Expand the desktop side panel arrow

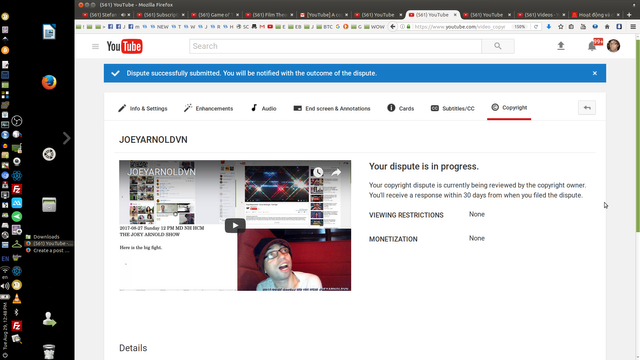(x=67, y=138)
